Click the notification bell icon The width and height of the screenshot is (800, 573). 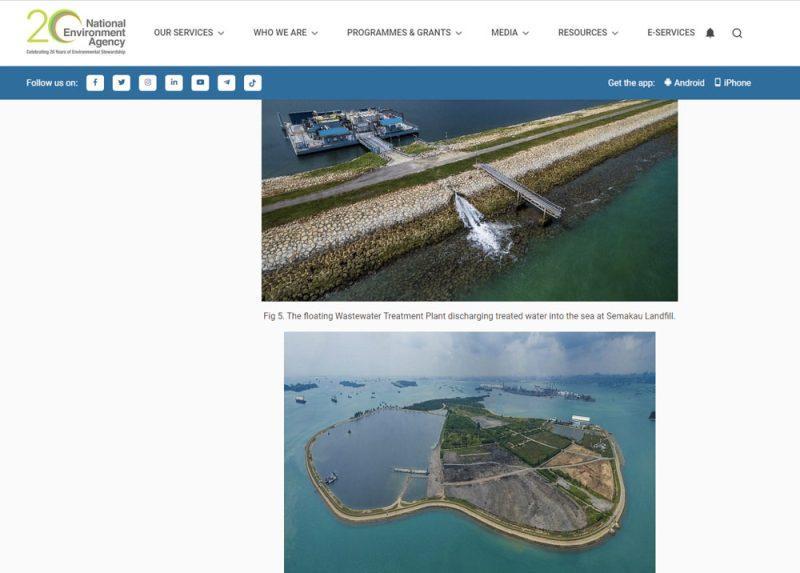pos(710,33)
